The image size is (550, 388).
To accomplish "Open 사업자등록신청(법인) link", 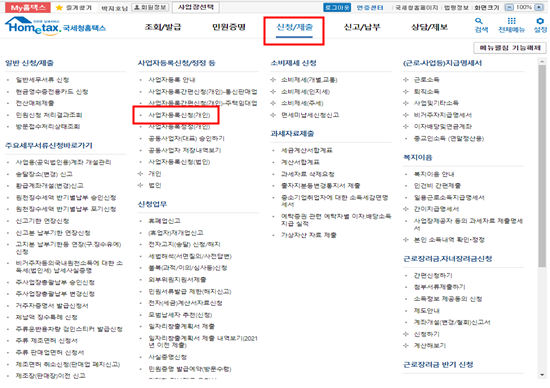I will (x=179, y=162).
